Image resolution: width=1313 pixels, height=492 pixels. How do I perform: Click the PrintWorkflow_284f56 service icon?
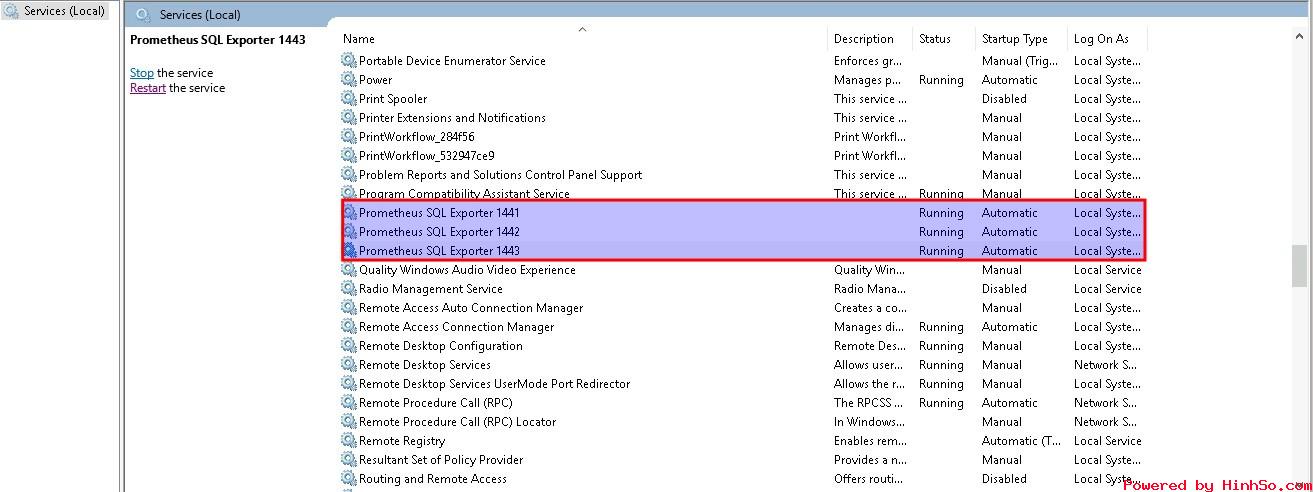[348, 137]
